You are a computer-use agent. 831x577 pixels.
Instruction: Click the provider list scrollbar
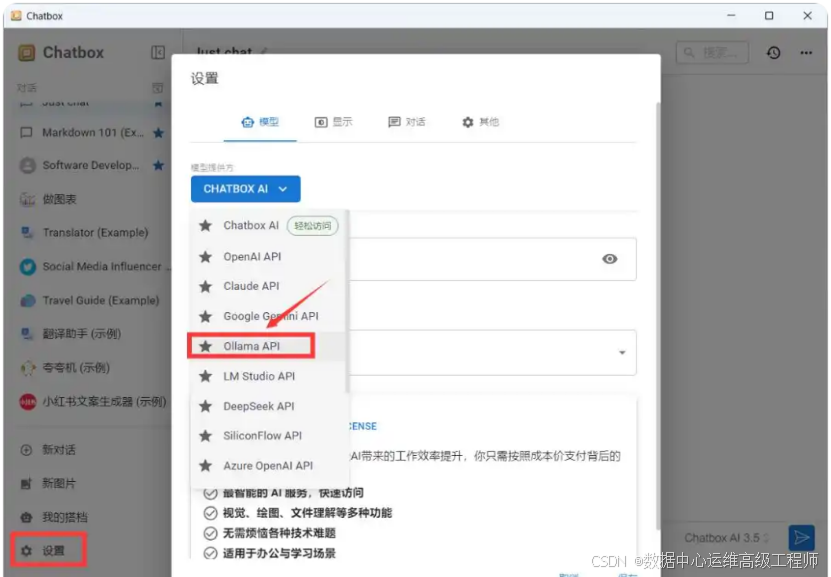point(347,302)
